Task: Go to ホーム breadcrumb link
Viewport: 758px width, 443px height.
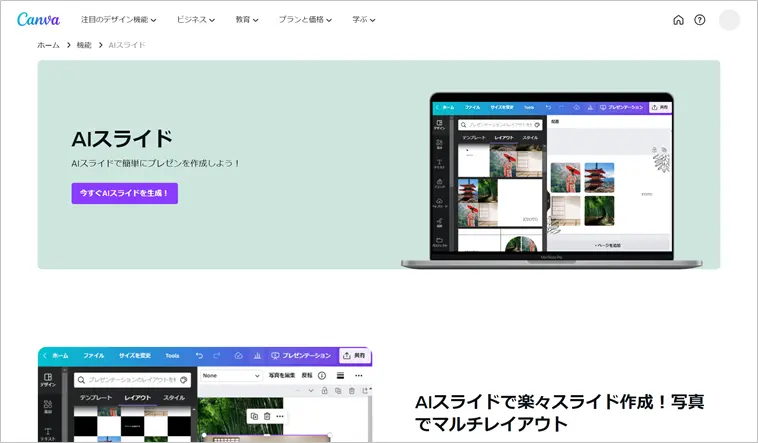Action: (48, 45)
